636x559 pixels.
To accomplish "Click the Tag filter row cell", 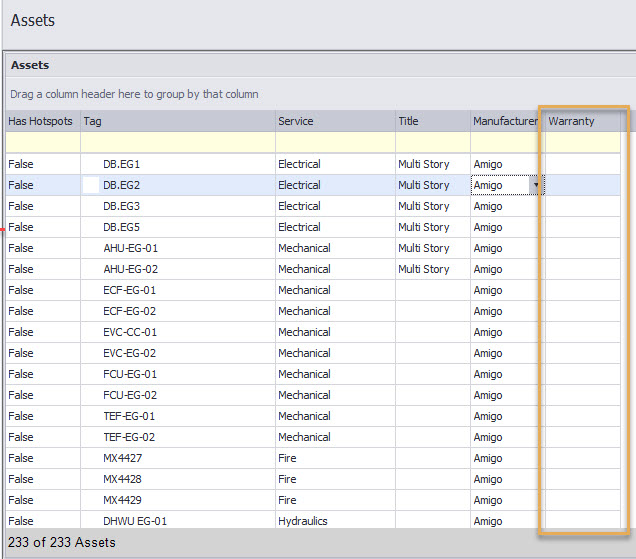I will [178, 142].
